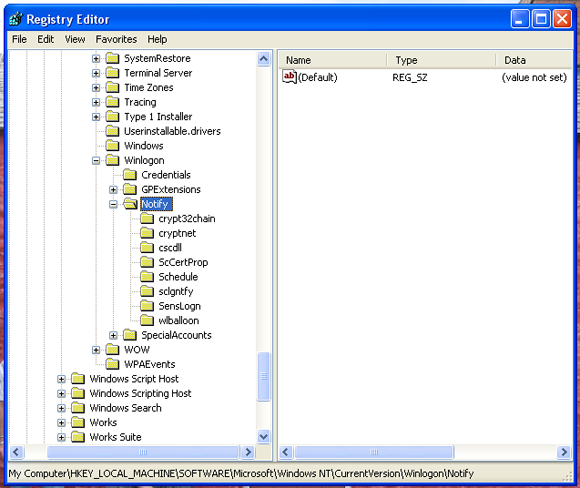Expand the GPExtensions key

click(113, 189)
